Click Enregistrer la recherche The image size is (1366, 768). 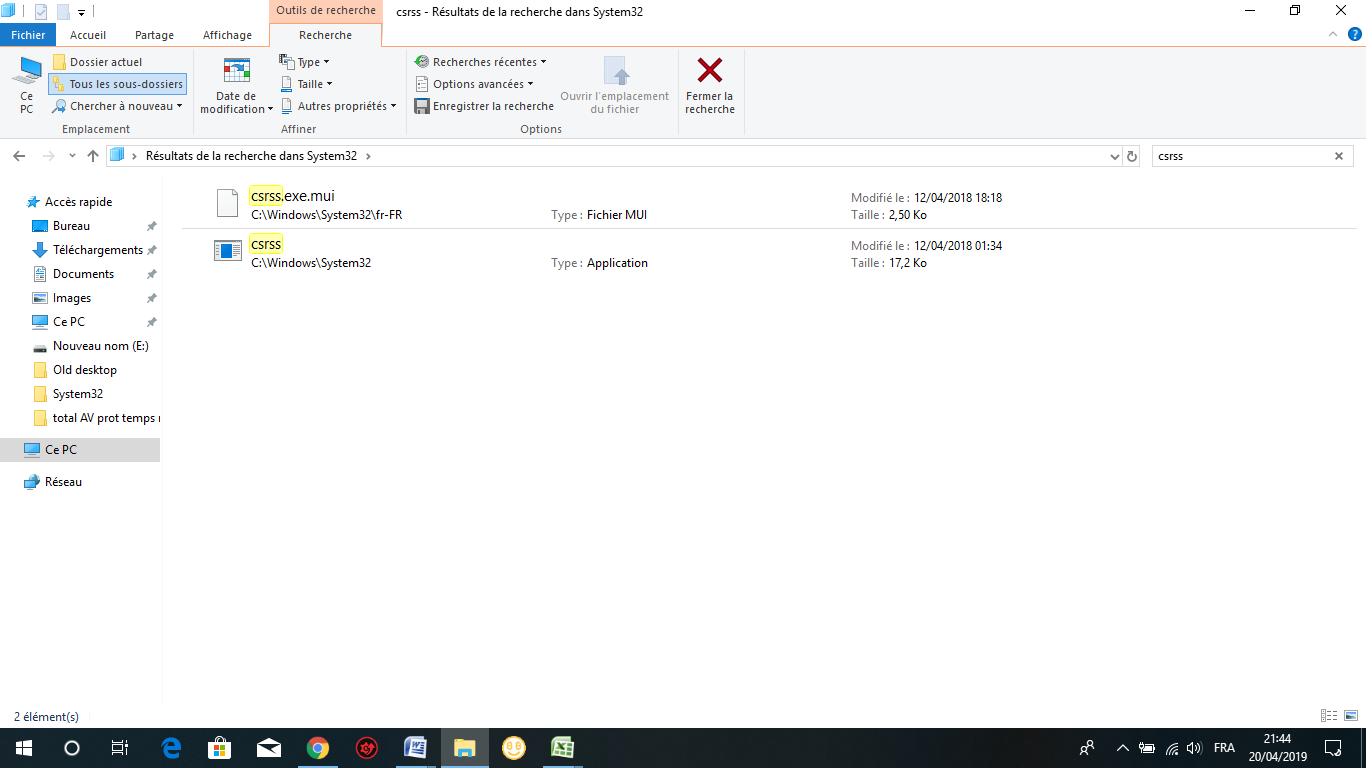pos(484,106)
